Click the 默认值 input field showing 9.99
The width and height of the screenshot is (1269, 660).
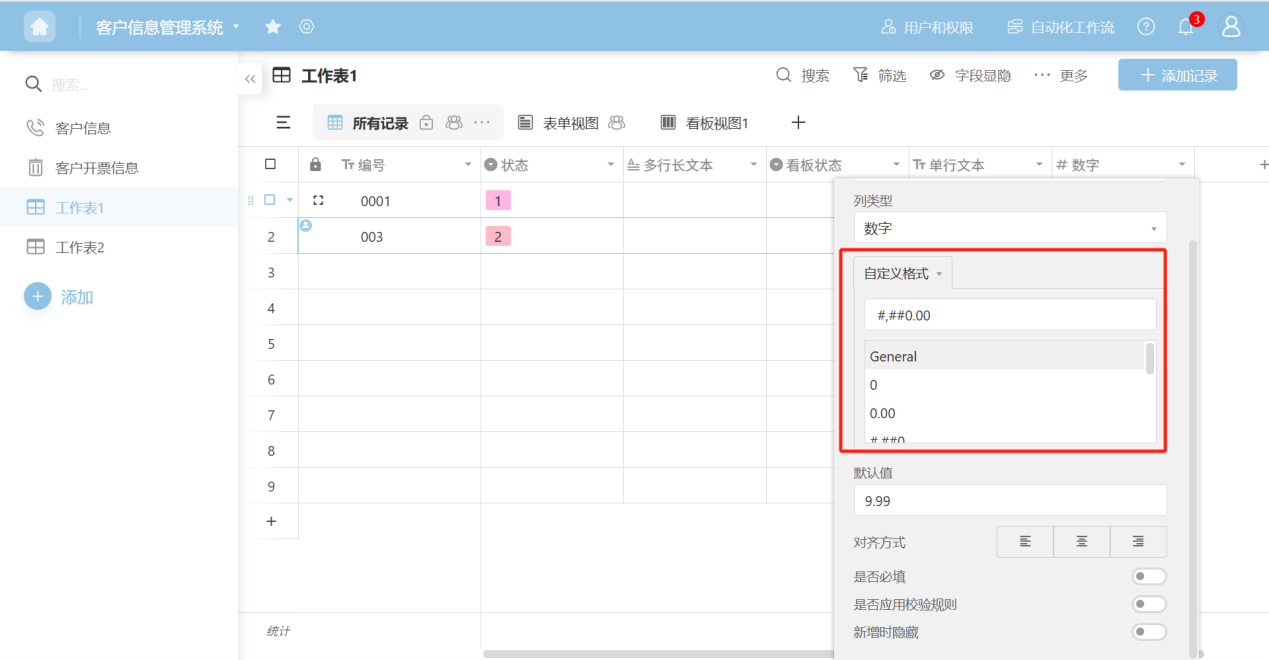[x=1009, y=500]
